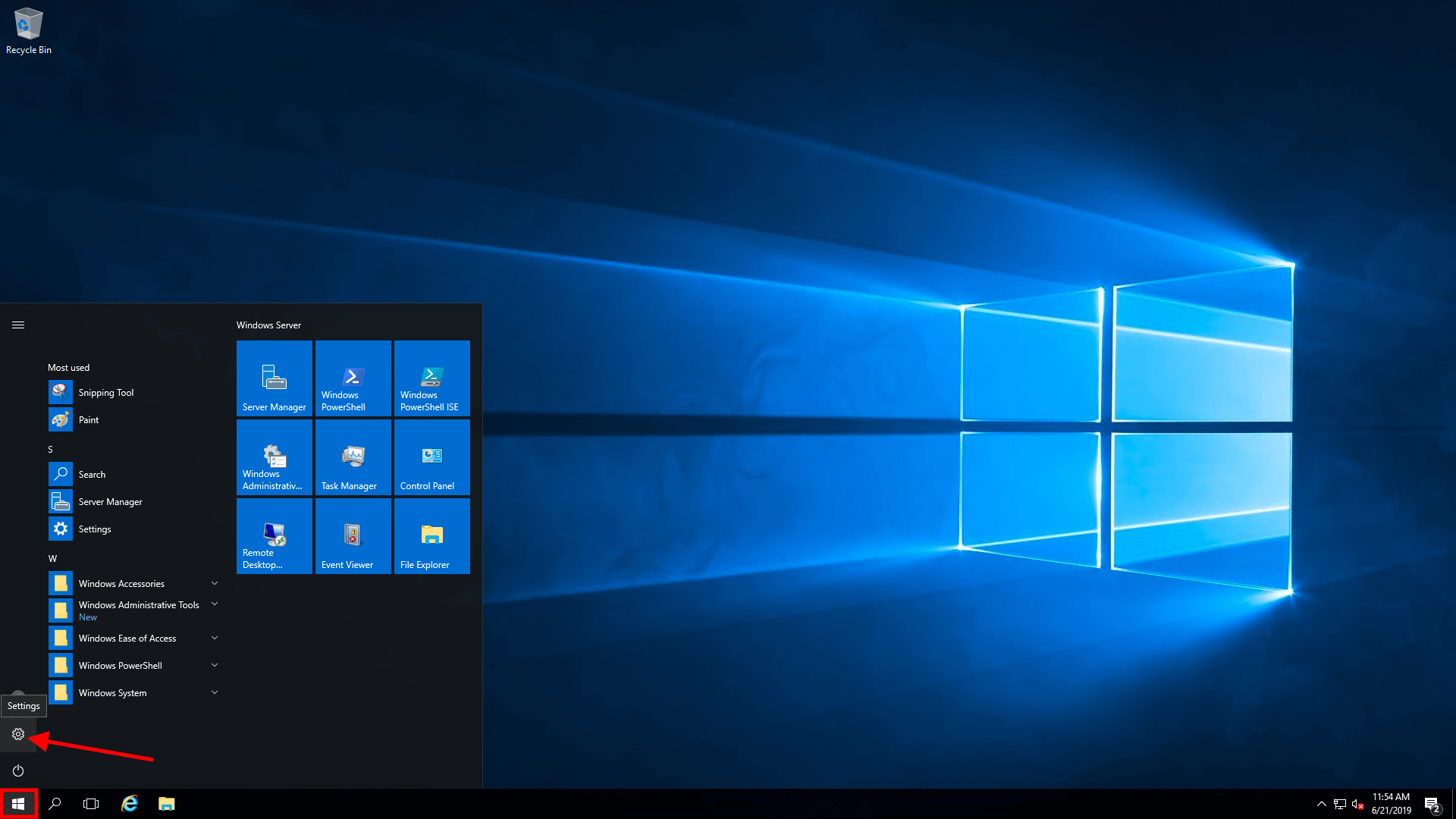Image resolution: width=1456 pixels, height=819 pixels.
Task: Click the Show desktop taskbar edge button
Action: [x=1453, y=804]
